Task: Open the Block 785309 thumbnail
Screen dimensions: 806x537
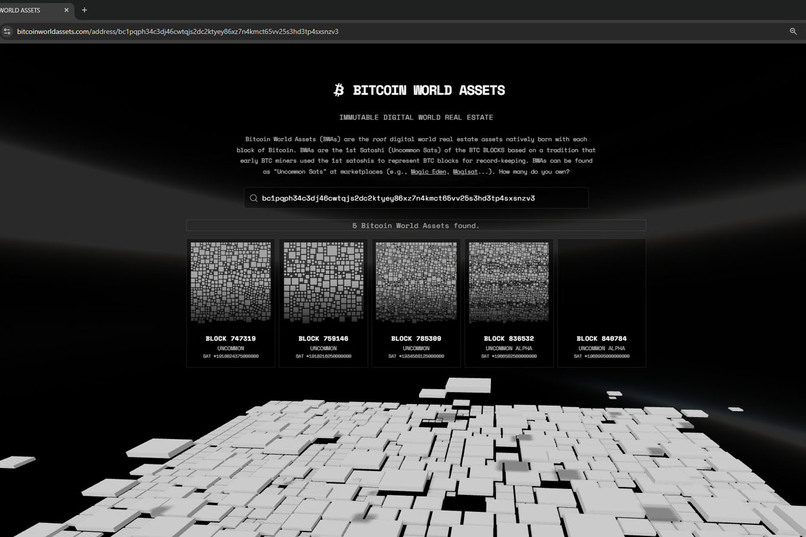Action: [416, 282]
